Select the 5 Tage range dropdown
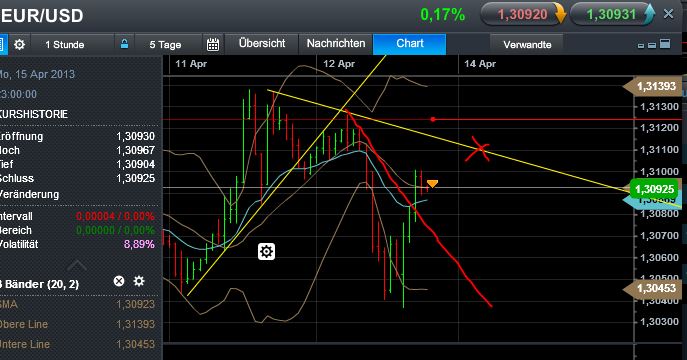 (x=165, y=45)
